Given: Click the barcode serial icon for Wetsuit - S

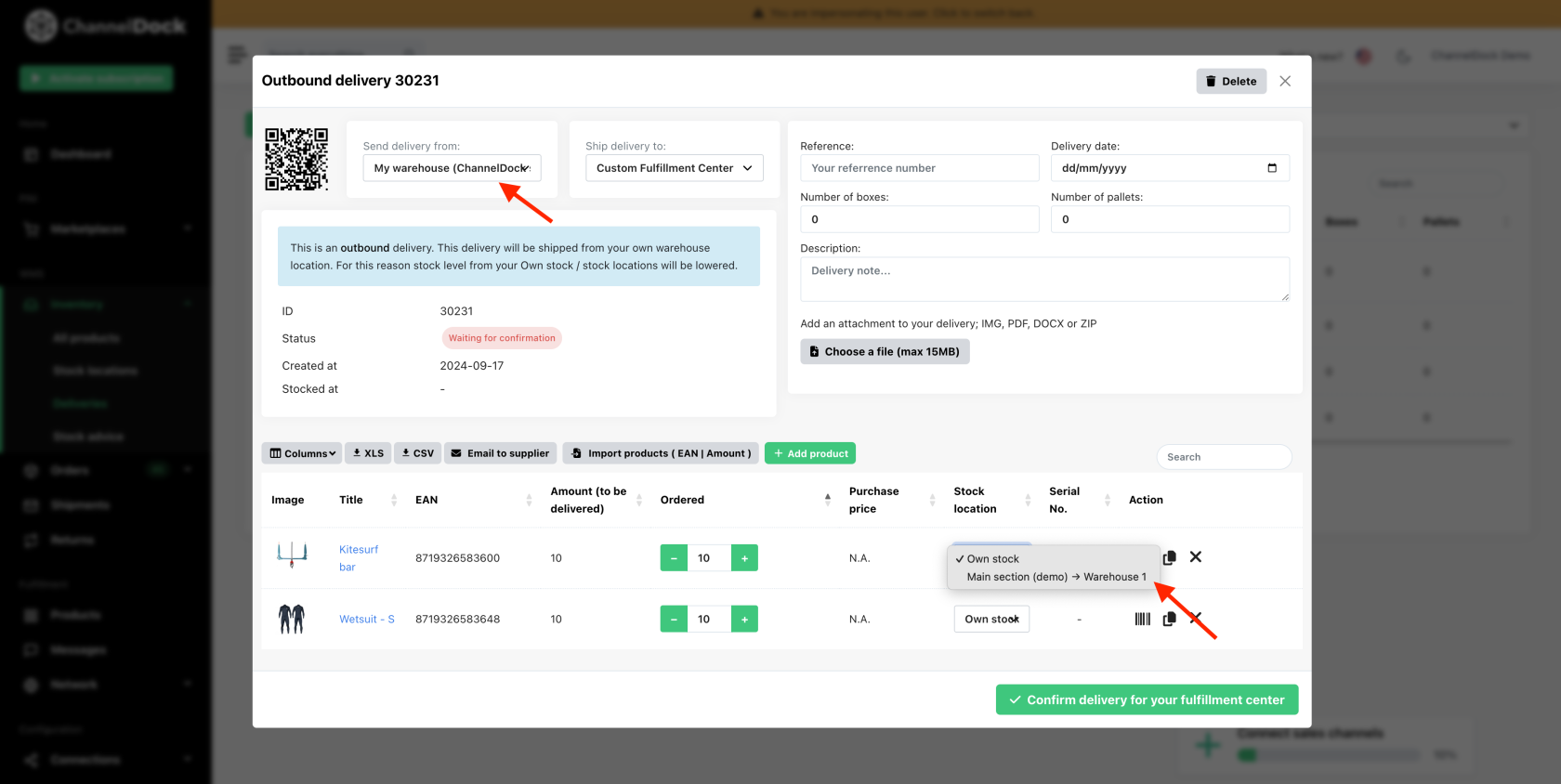Looking at the screenshot, I should coord(1143,619).
